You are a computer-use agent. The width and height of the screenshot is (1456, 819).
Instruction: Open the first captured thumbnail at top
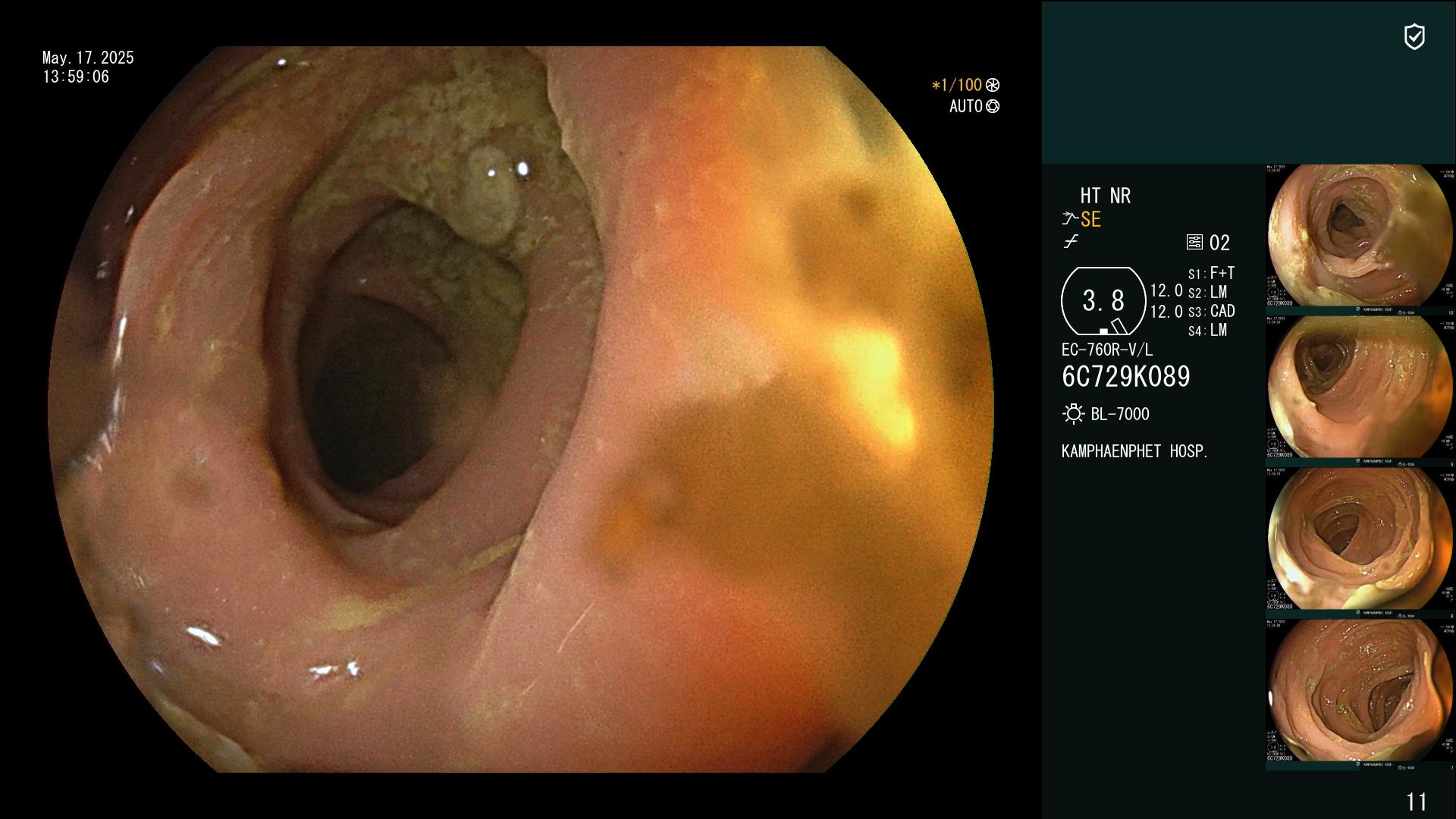tap(1360, 240)
